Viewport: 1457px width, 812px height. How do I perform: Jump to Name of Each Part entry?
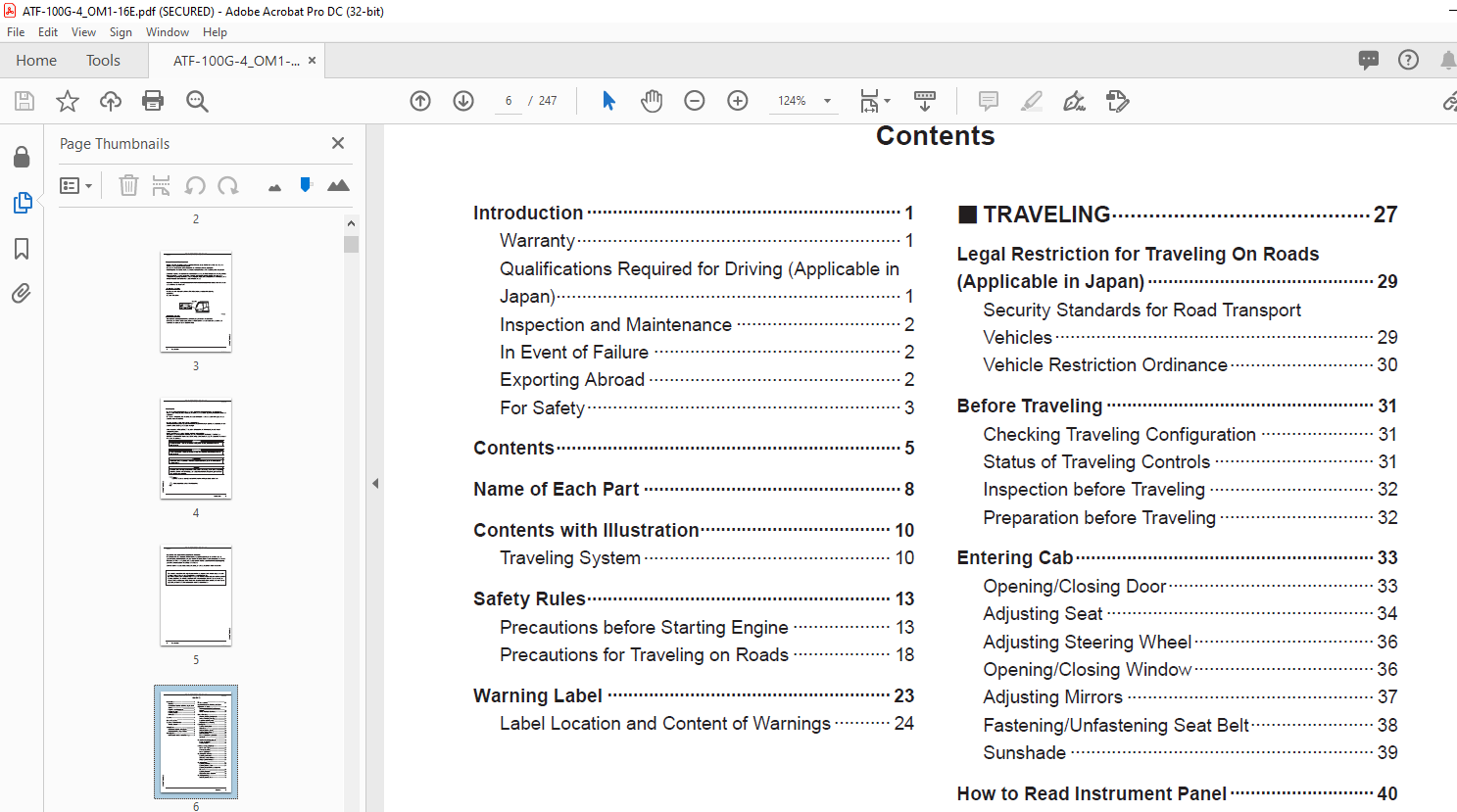(694, 489)
